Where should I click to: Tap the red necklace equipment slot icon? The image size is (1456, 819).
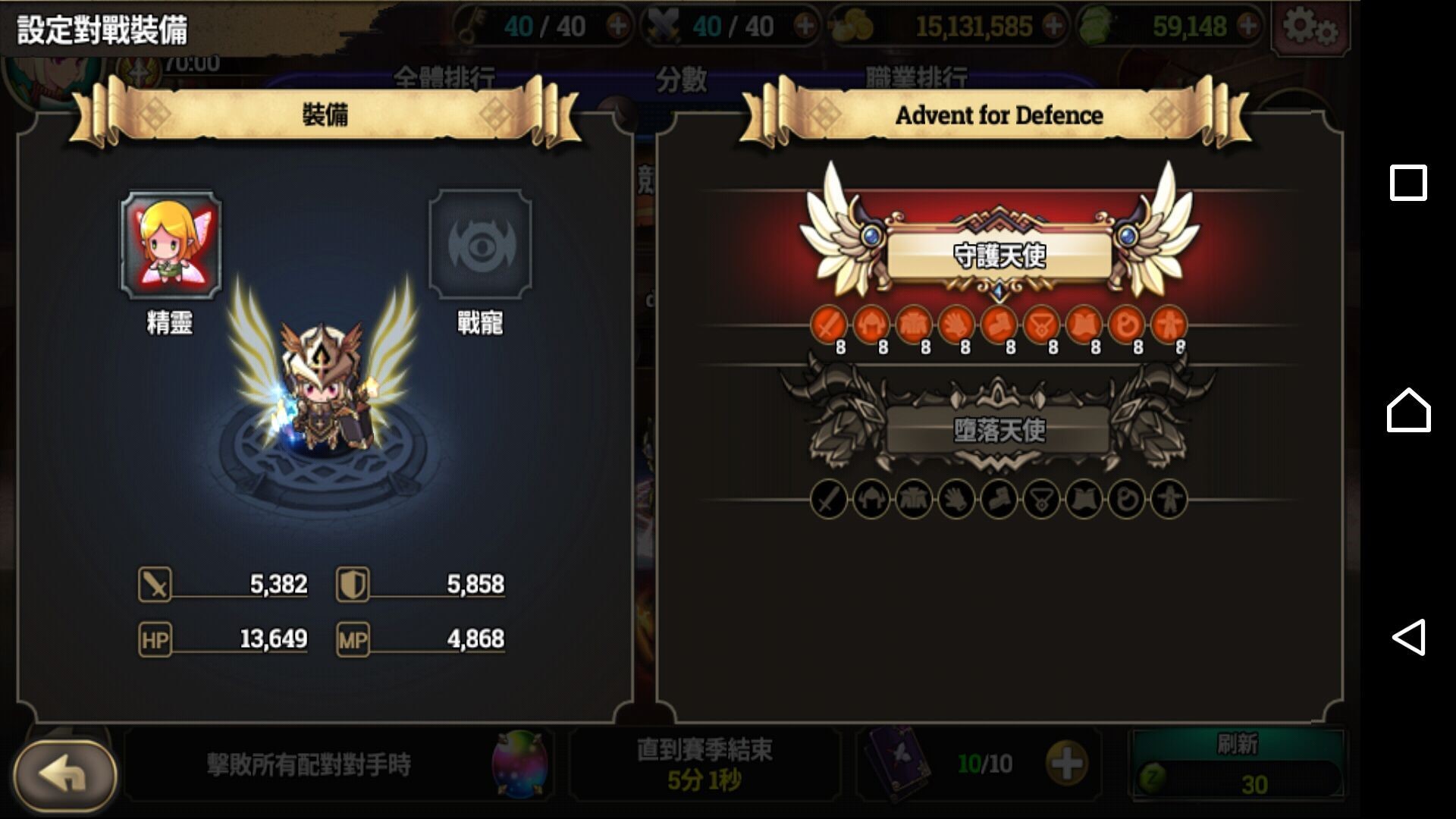1041,325
